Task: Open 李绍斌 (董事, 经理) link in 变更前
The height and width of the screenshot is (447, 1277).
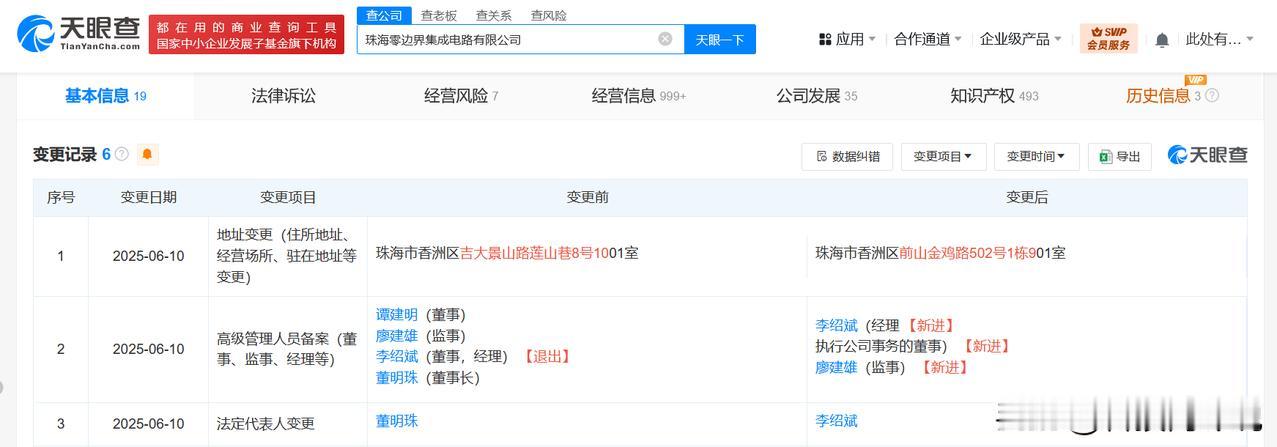Action: [x=397, y=357]
